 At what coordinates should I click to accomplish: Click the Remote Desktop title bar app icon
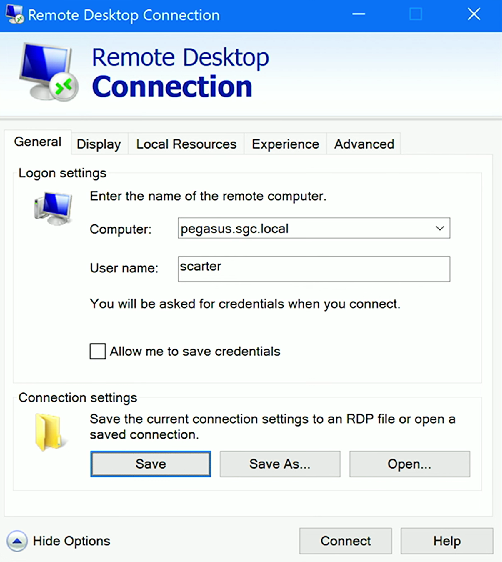coord(15,14)
